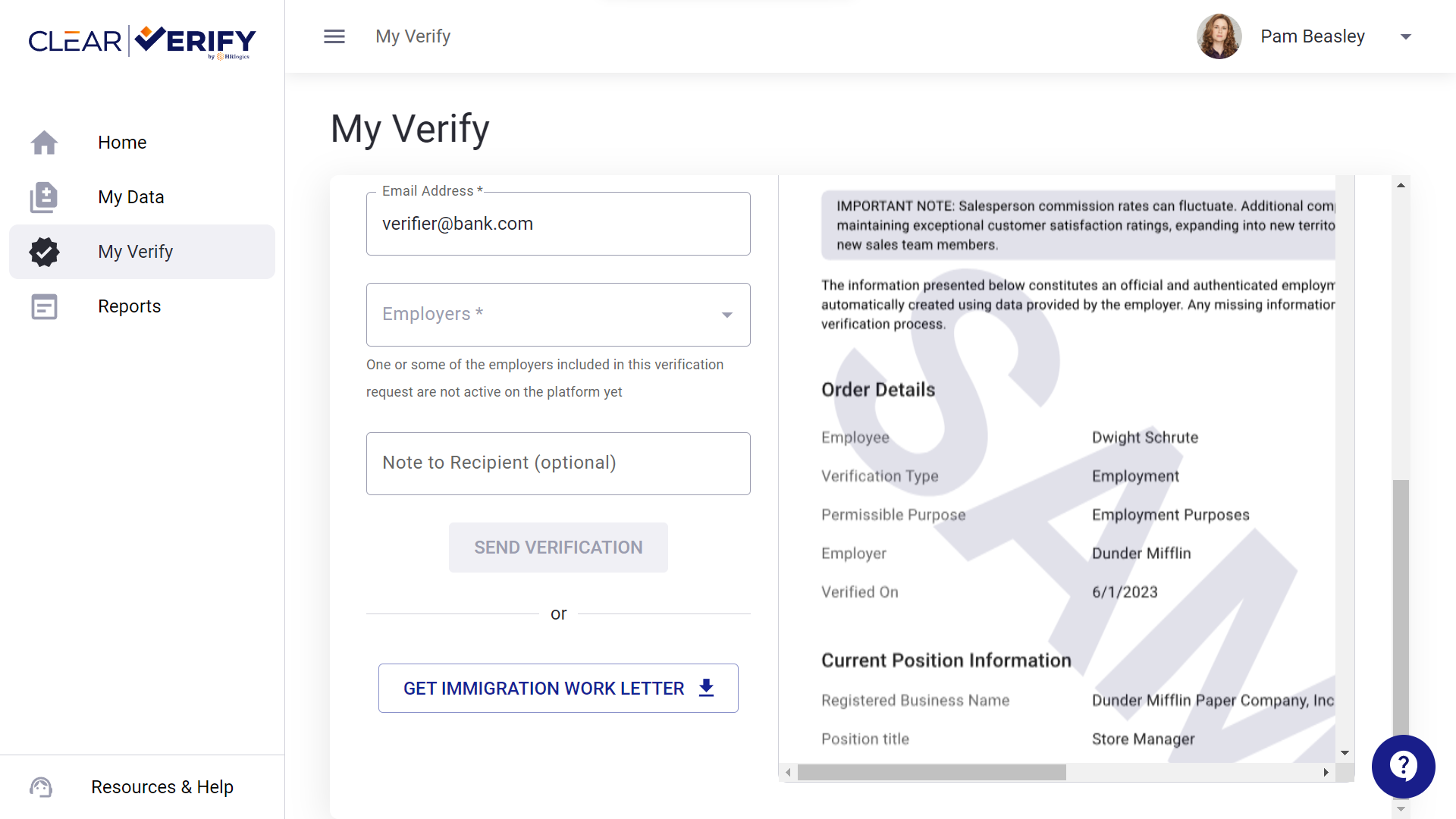Open Resources & Help
The image size is (1456, 819).
click(x=142, y=787)
